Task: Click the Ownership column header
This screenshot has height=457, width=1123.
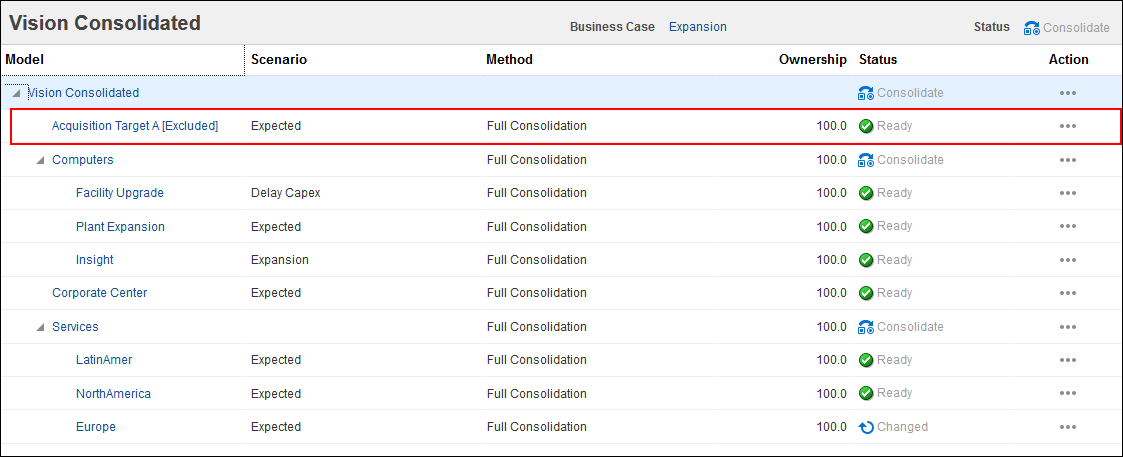Action: coord(812,59)
